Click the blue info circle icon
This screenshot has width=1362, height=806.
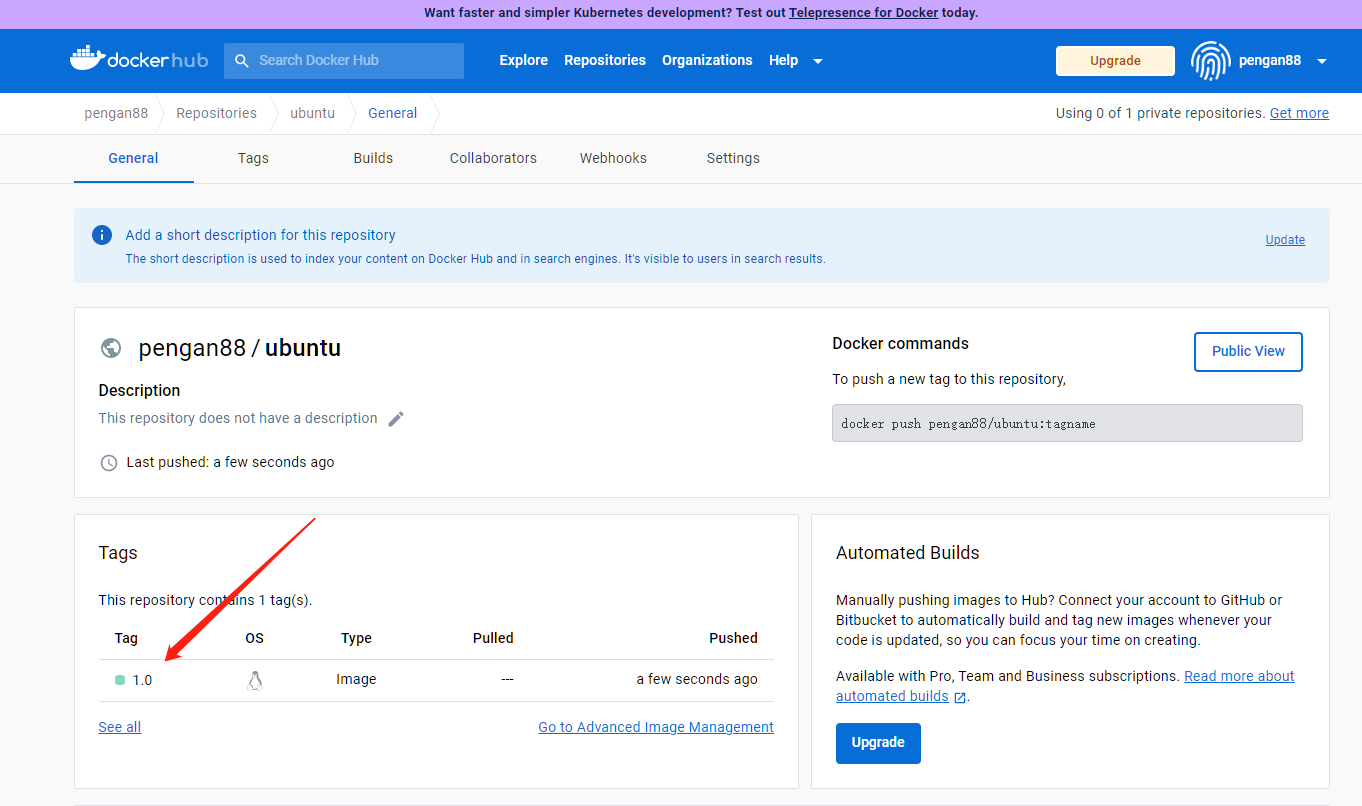102,235
